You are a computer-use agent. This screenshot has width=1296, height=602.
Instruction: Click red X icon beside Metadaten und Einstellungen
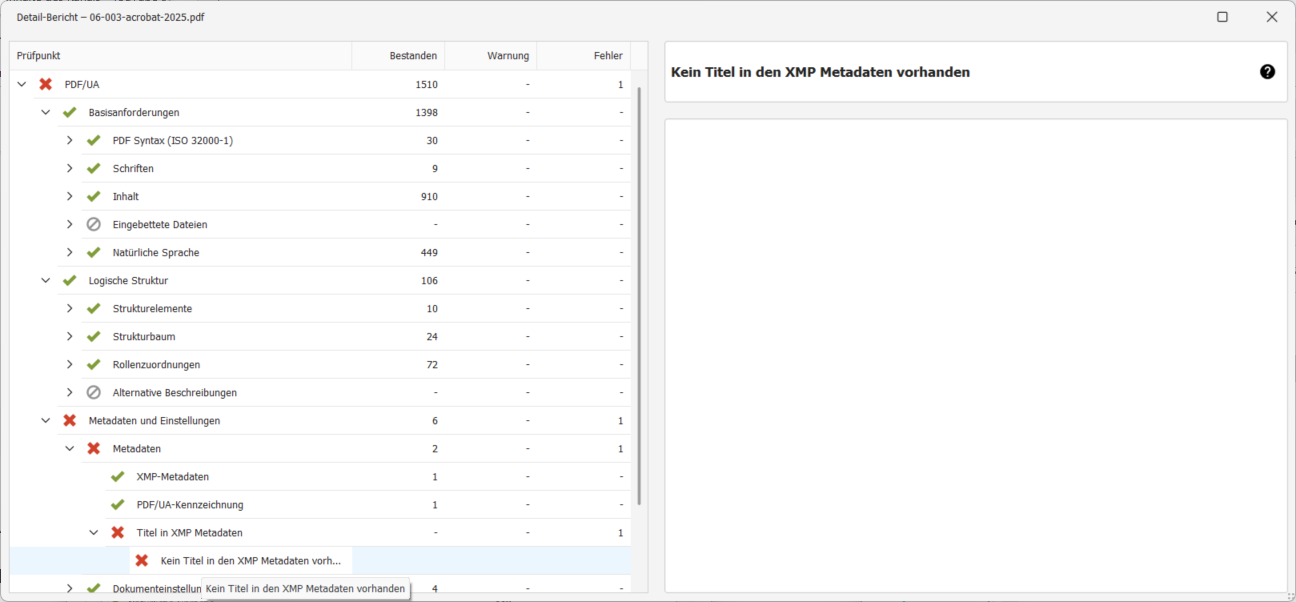click(x=69, y=421)
